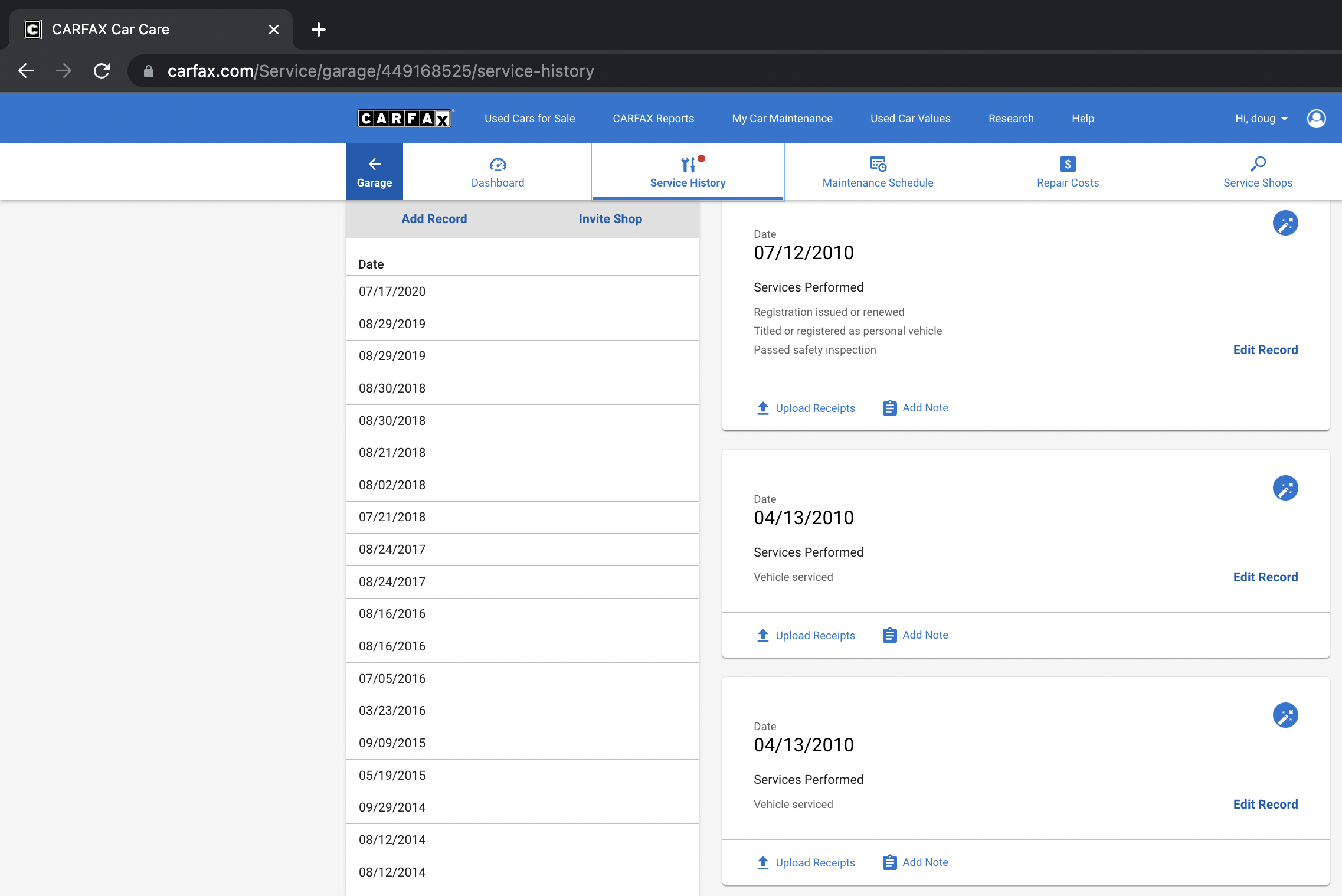Click magic wand icon on first 04/13/2010 record
The image size is (1342, 896).
(1285, 488)
